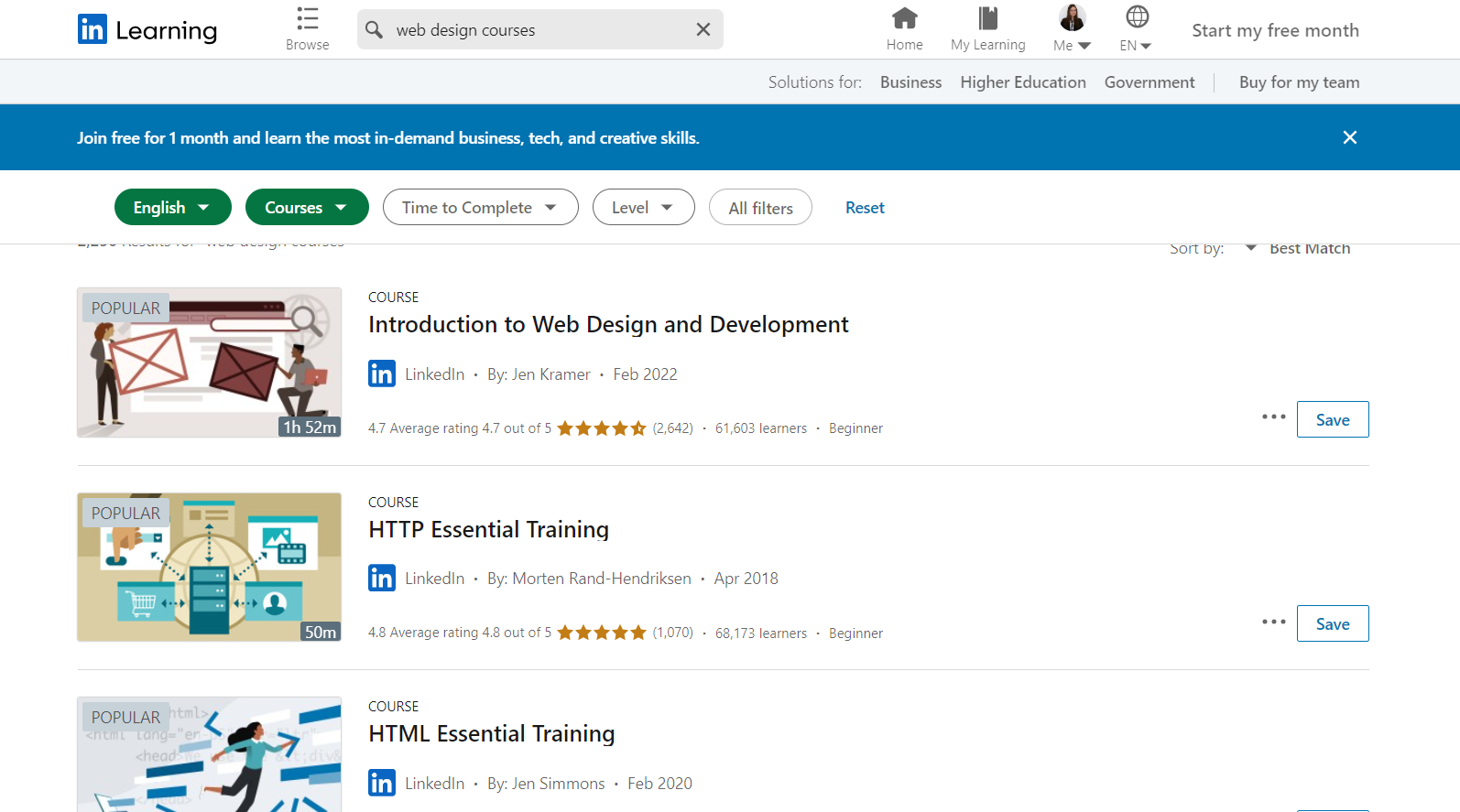Open the Browse menu icon
Image resolution: width=1460 pixels, height=812 pixels.
308,19
